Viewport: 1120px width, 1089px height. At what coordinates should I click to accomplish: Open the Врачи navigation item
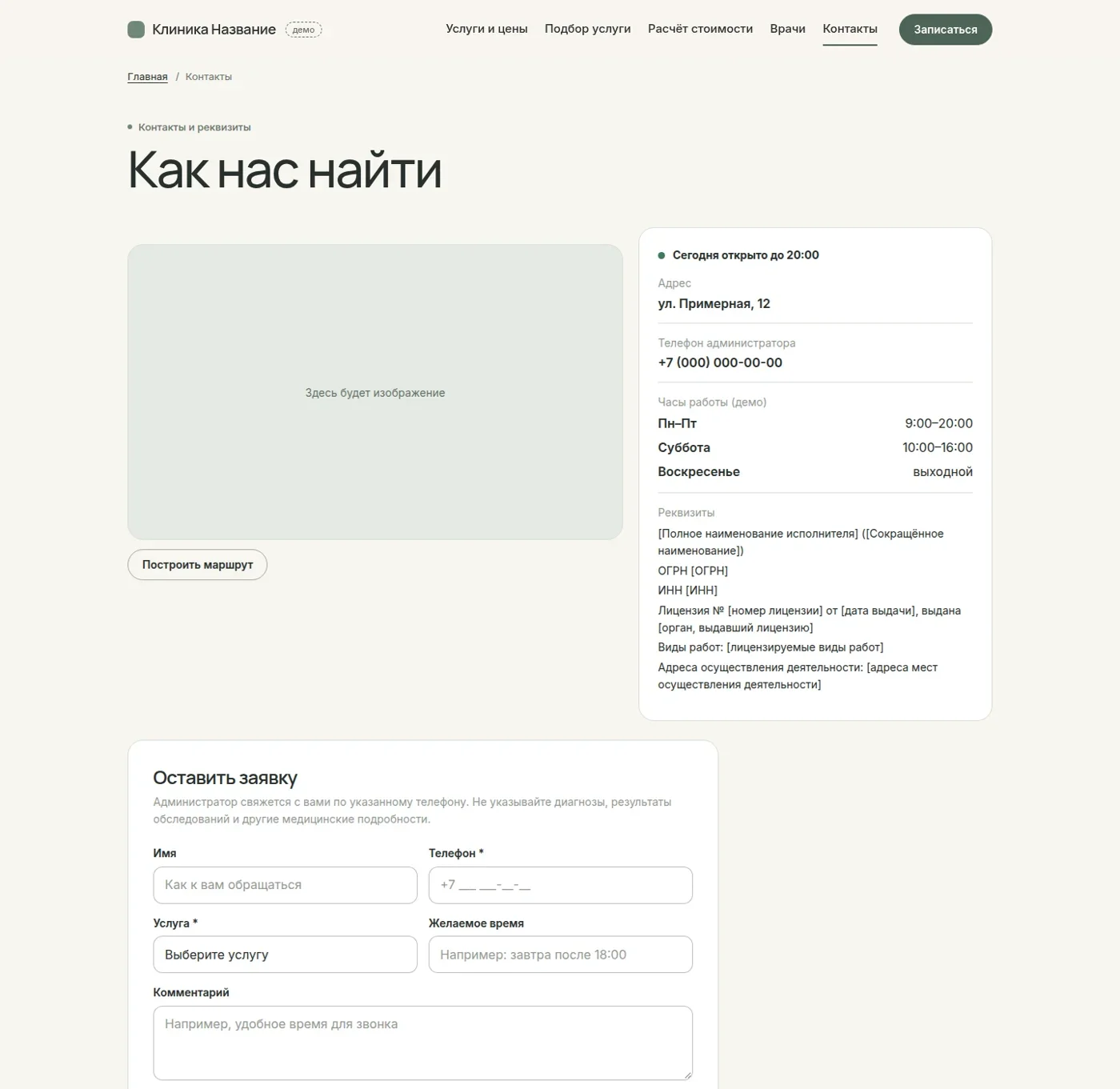pos(787,29)
